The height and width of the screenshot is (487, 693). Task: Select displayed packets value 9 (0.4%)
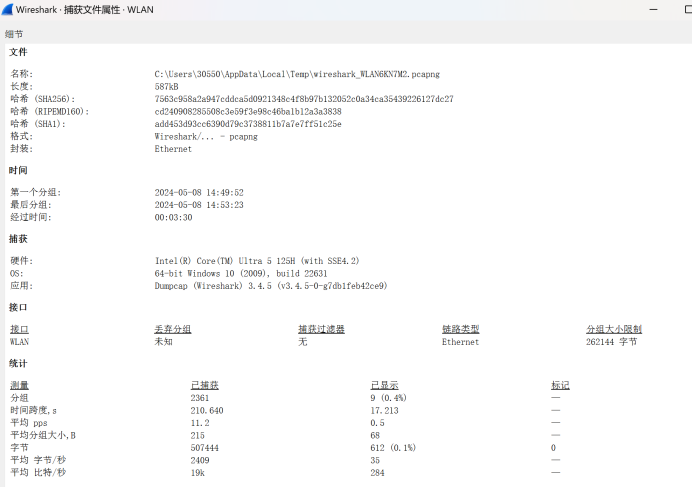388,398
